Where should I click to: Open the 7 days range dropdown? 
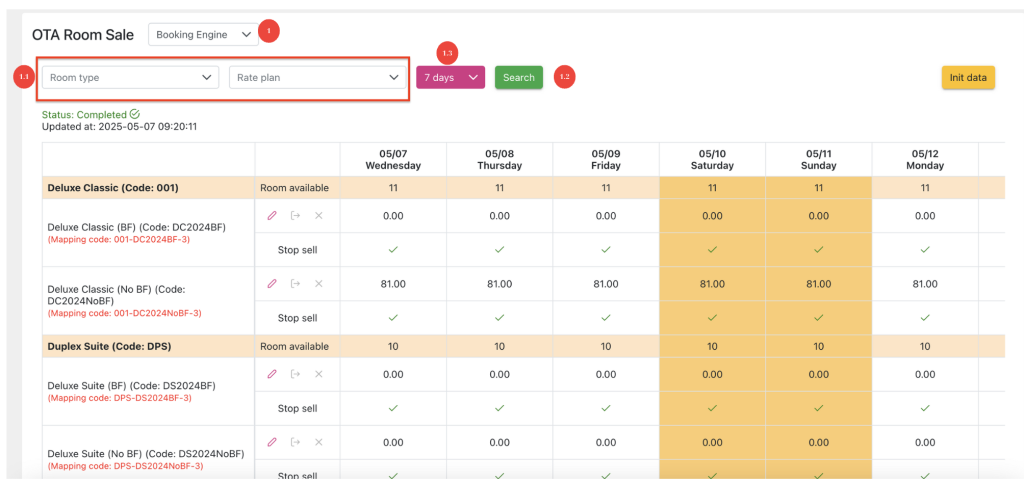[x=450, y=77]
